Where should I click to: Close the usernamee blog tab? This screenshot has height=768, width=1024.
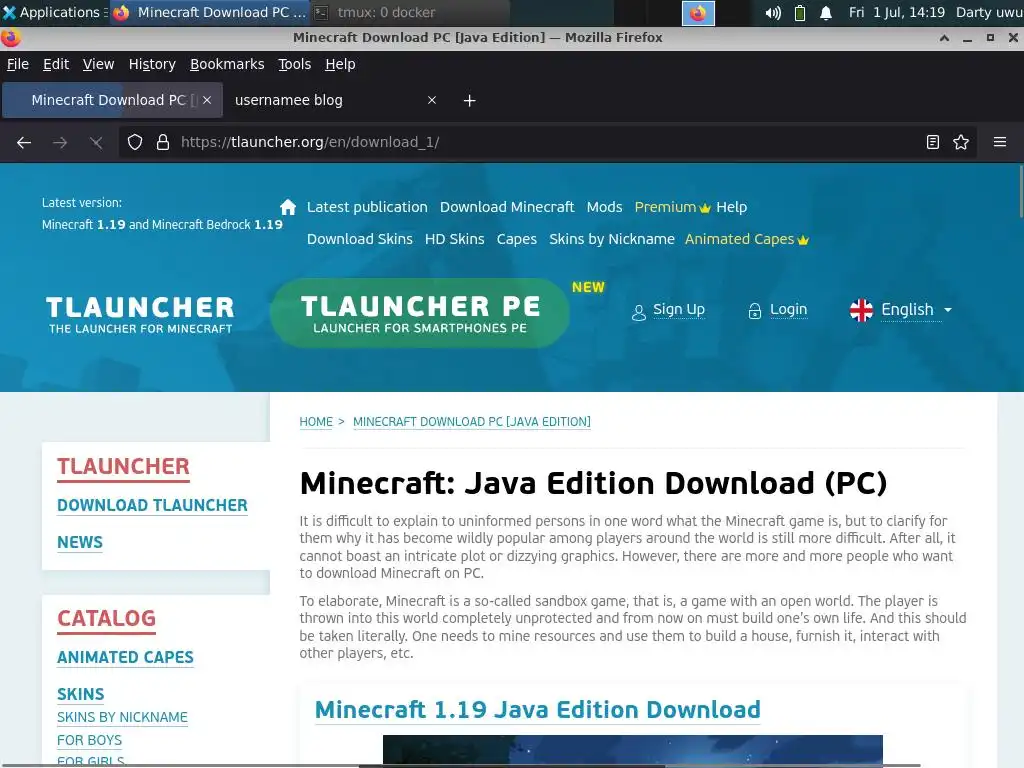(432, 100)
